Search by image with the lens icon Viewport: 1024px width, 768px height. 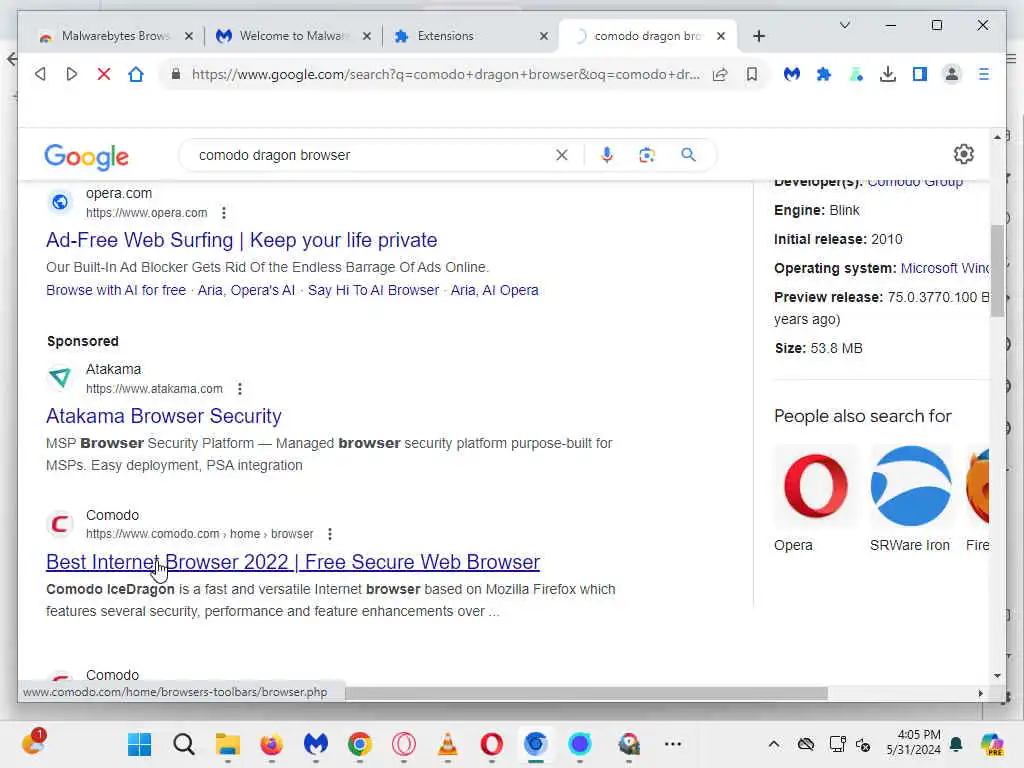[647, 155]
